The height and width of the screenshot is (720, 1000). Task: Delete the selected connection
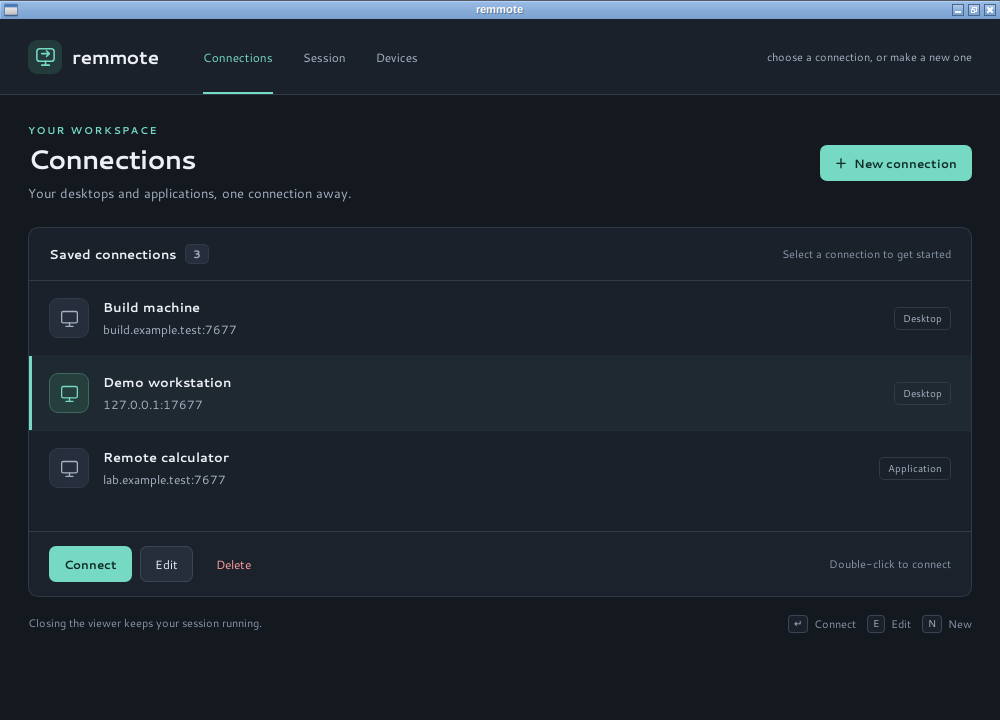234,565
